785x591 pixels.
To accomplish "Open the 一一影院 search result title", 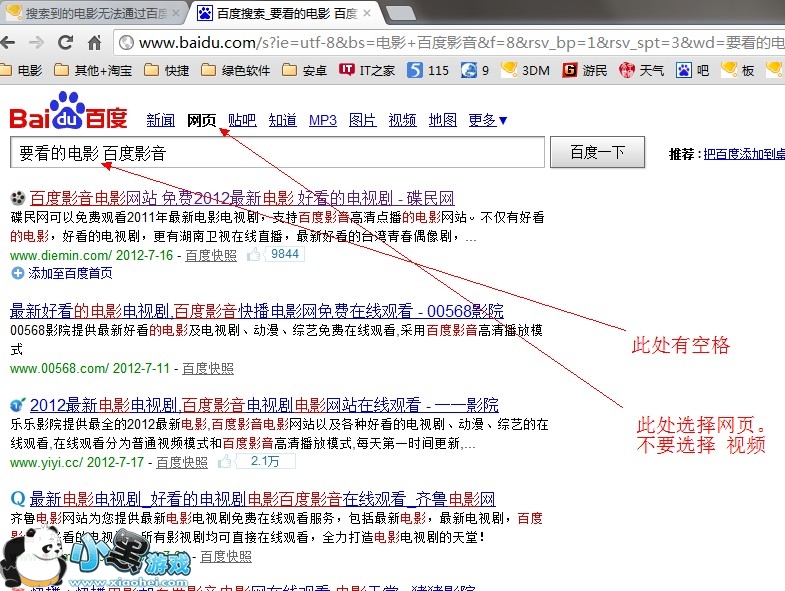I will coord(264,405).
